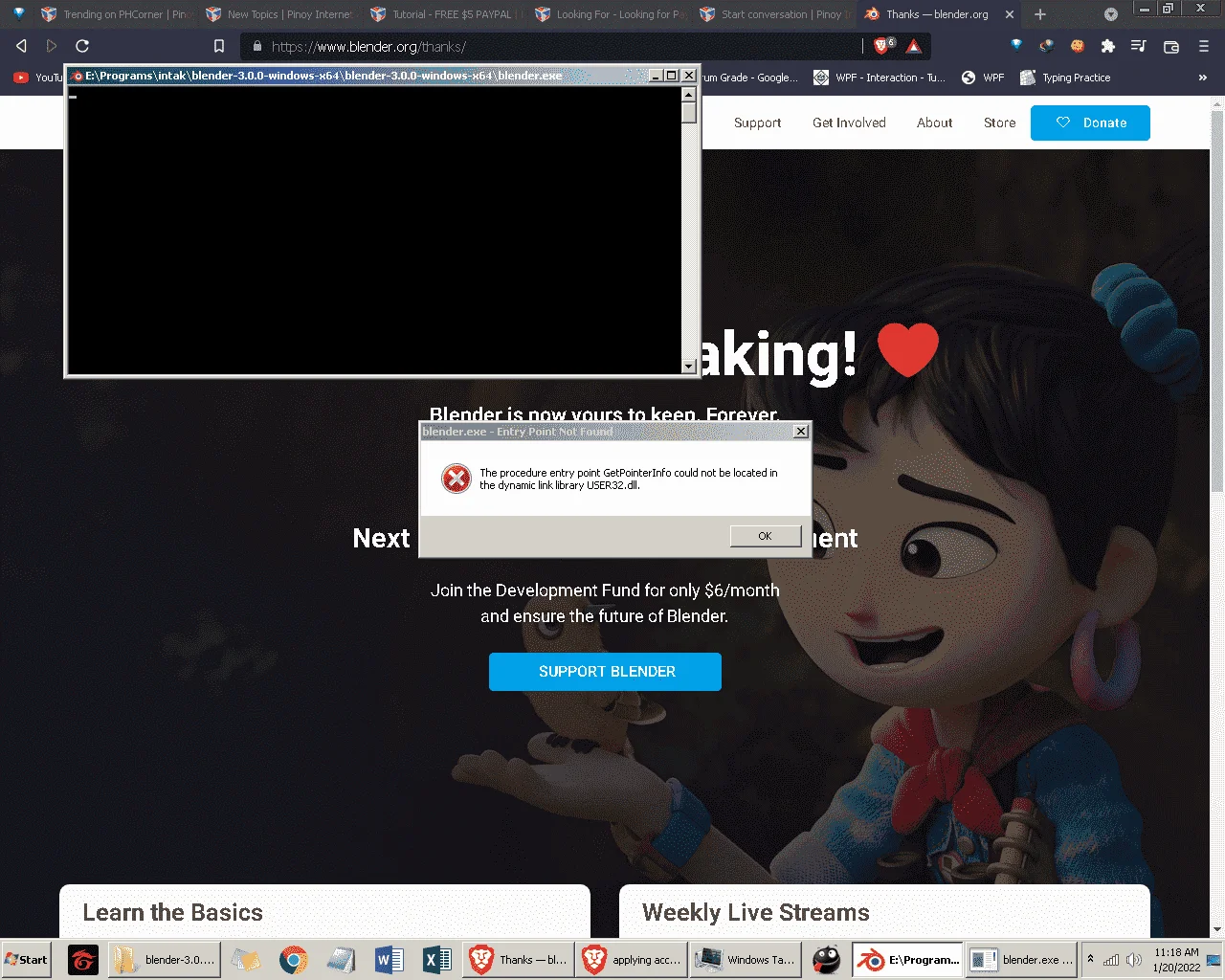Image resolution: width=1225 pixels, height=980 pixels.
Task: Open Microsoft Word from the taskbar
Action: pyautogui.click(x=389, y=960)
